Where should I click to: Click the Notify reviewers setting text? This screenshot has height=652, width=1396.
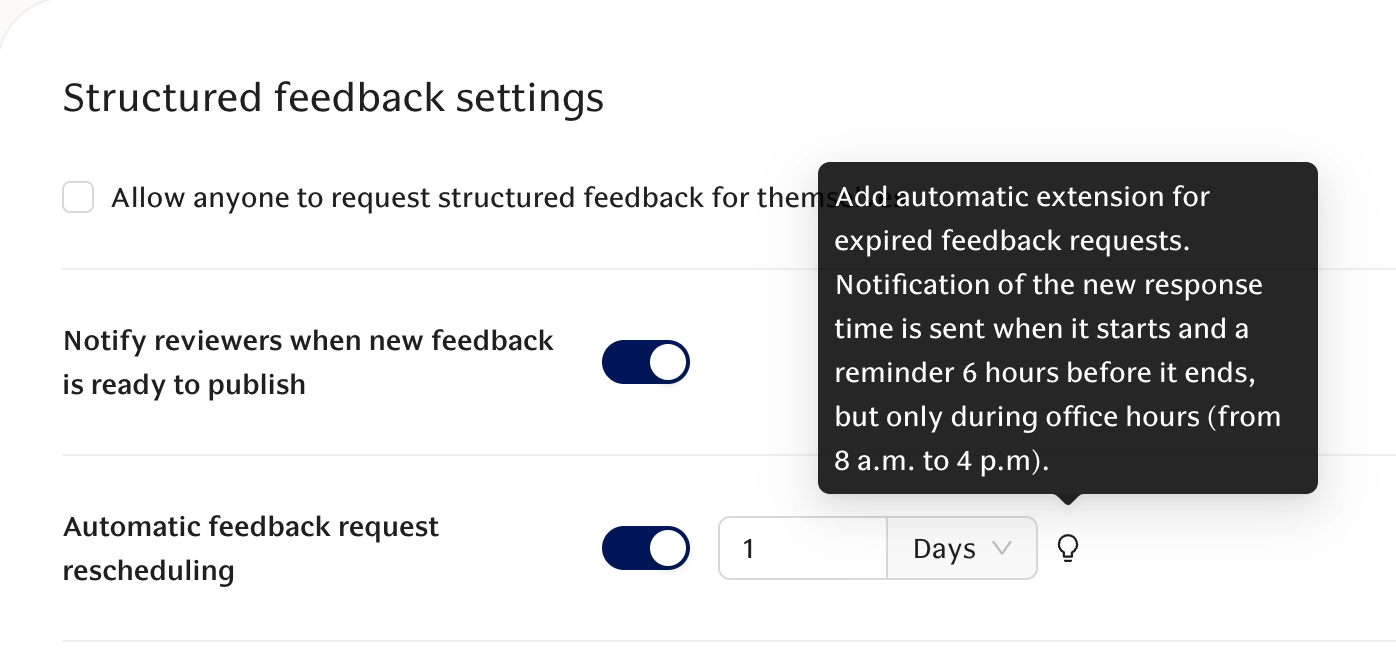(308, 362)
